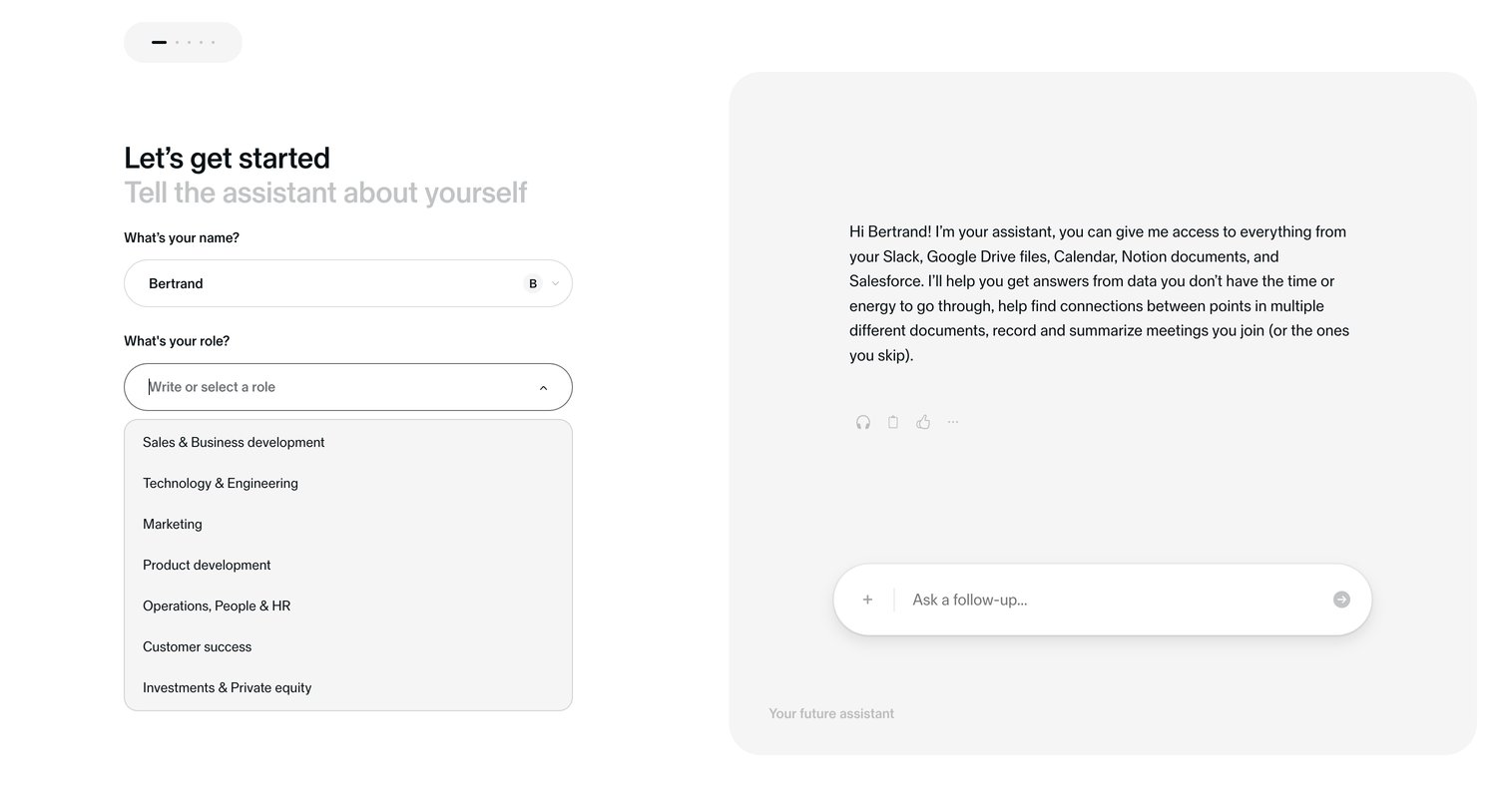Select Operations, People & HR option
The height and width of the screenshot is (812, 1509).
click(348, 606)
